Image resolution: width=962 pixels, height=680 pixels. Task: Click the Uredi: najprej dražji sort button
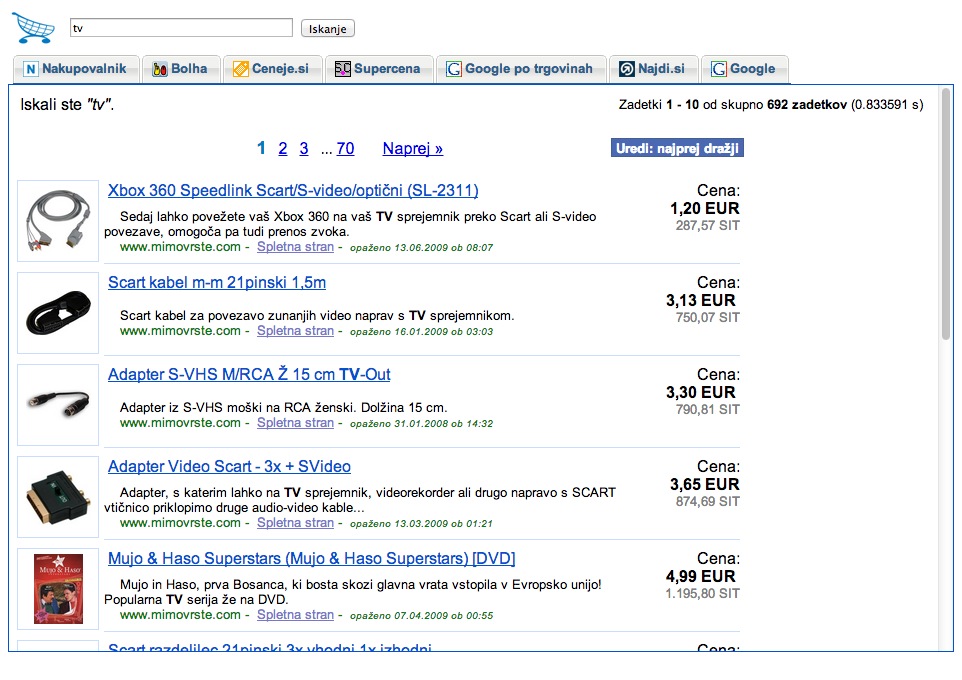point(677,148)
